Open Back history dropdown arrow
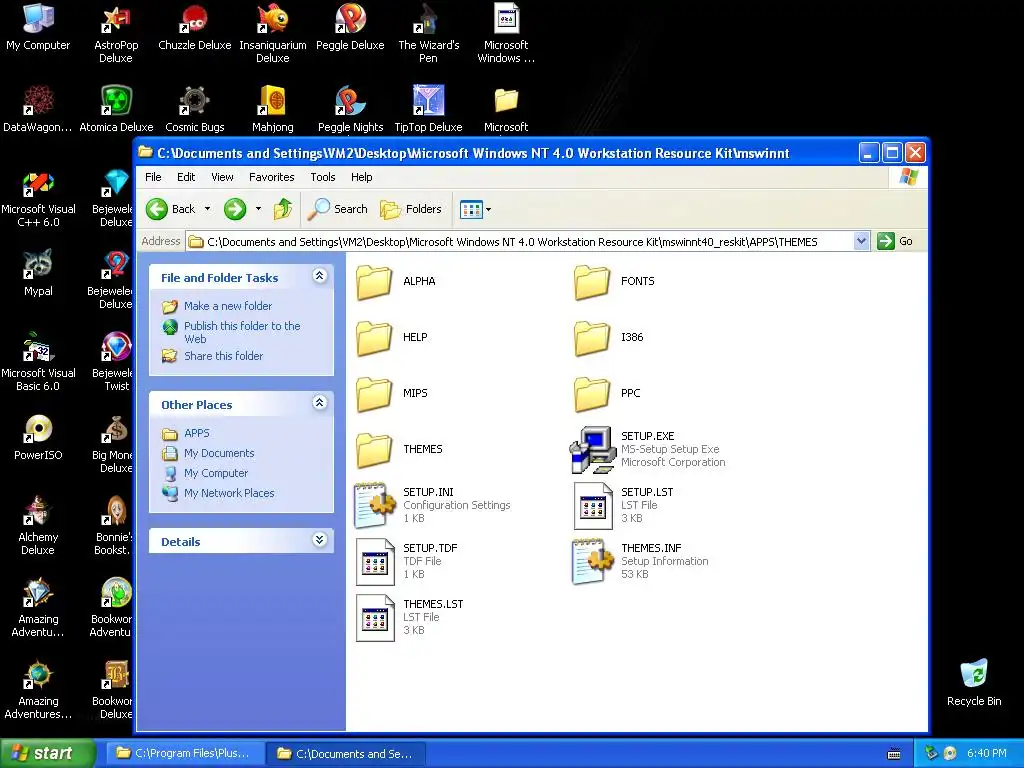This screenshot has height=768, width=1024. [208, 209]
